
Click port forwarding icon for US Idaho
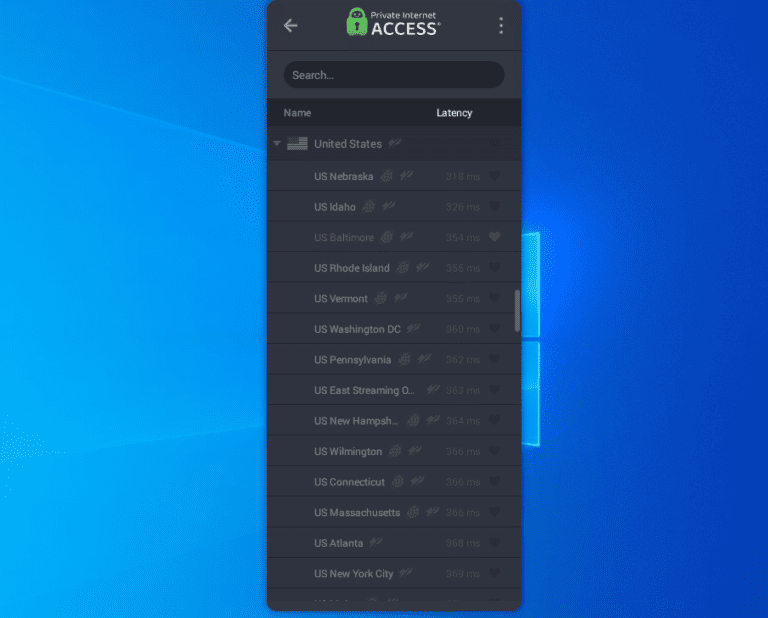coord(388,205)
